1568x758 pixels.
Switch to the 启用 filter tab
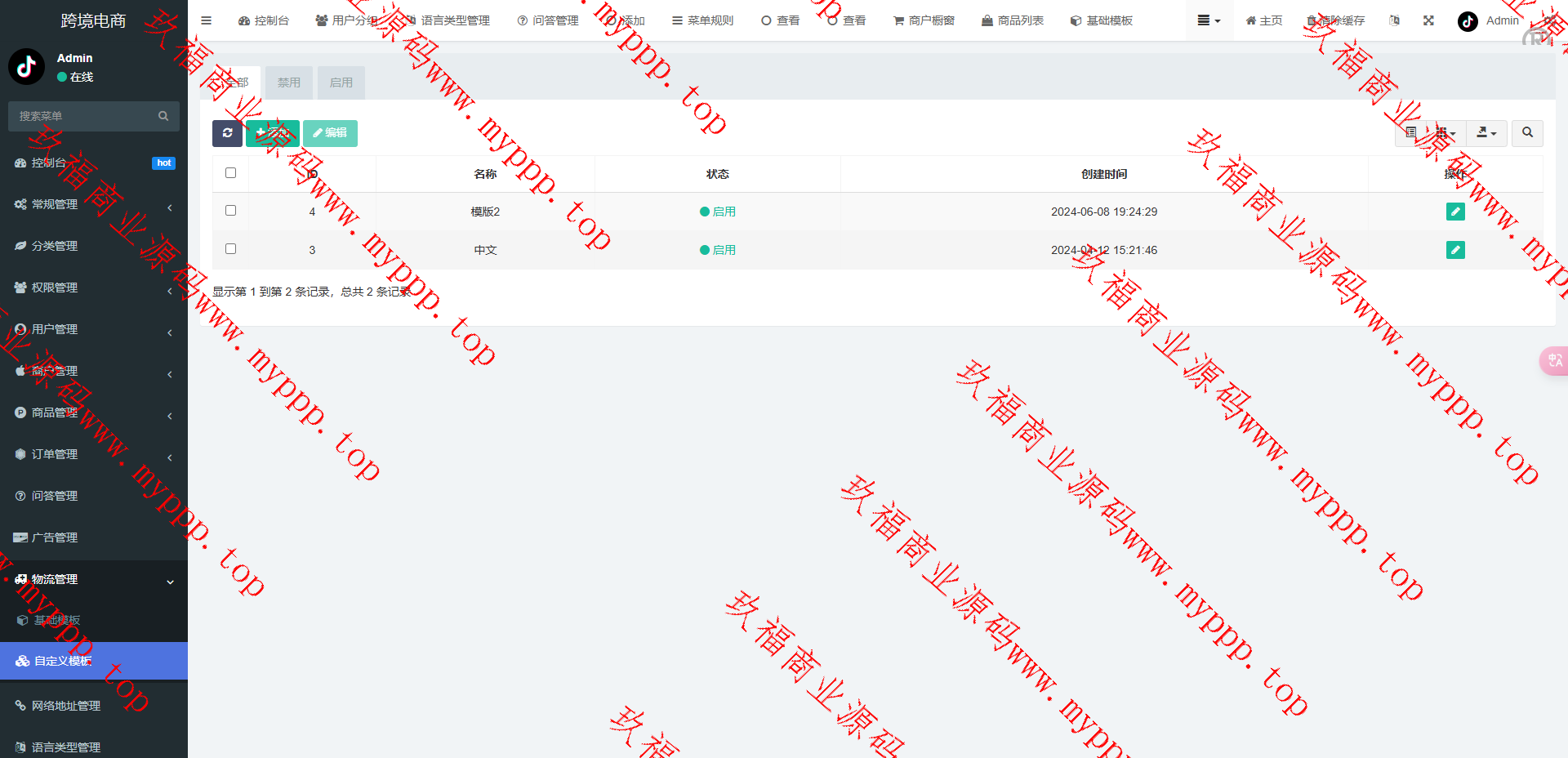341,82
